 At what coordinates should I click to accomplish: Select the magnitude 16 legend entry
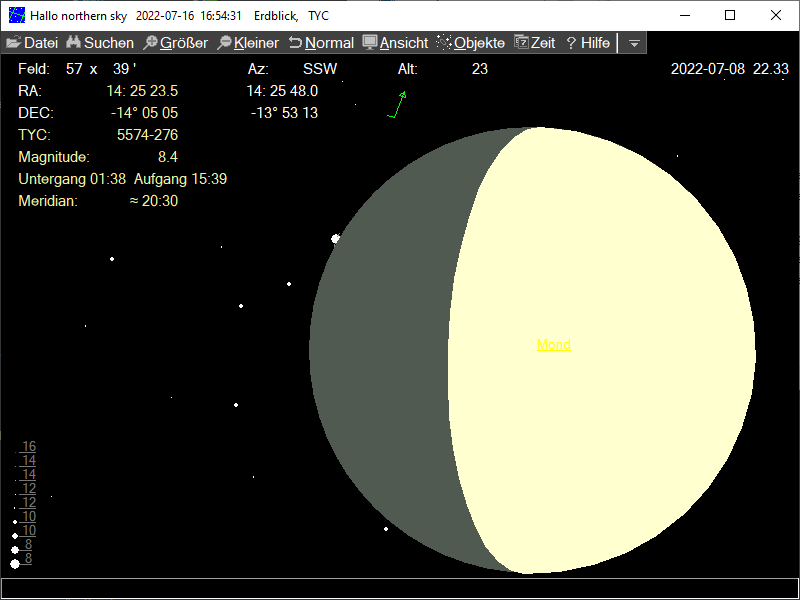(29, 446)
